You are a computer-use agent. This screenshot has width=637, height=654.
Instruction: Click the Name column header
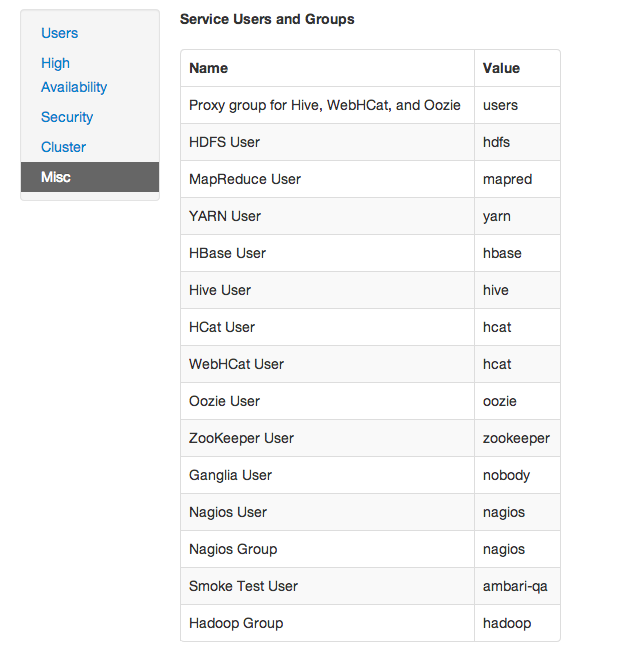coord(209,68)
